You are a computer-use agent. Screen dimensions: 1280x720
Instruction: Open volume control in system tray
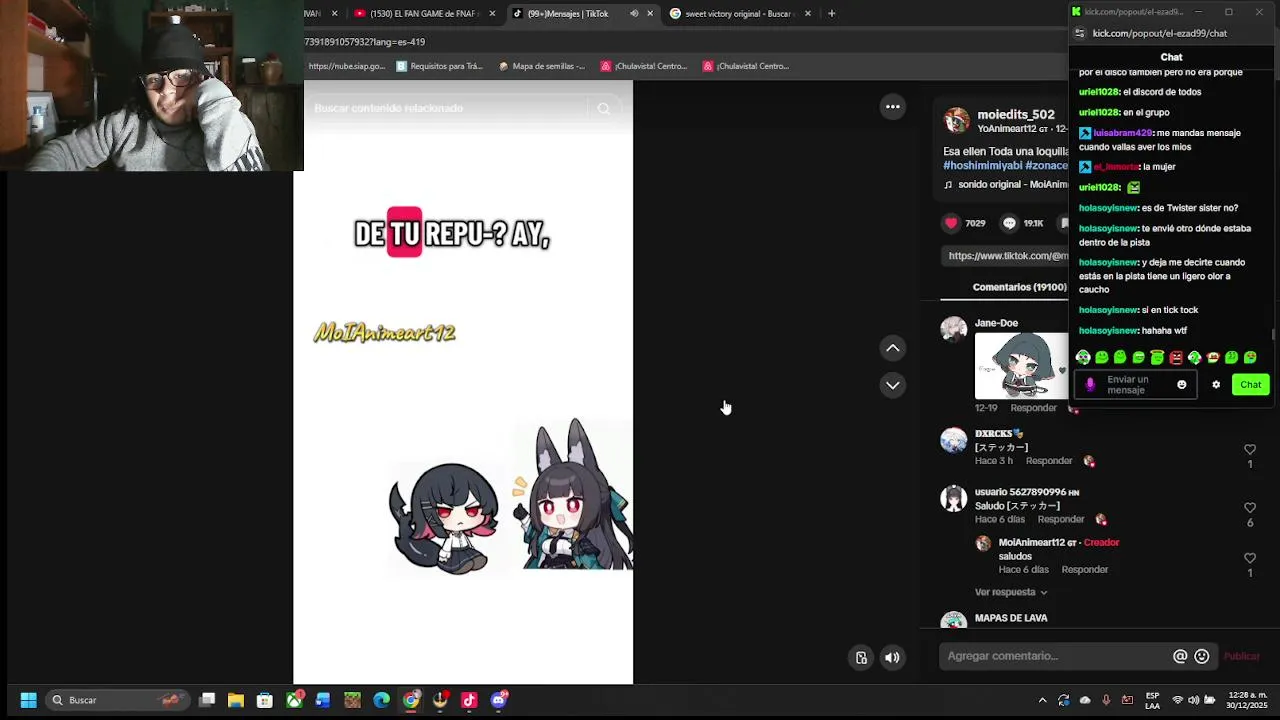click(x=1193, y=700)
